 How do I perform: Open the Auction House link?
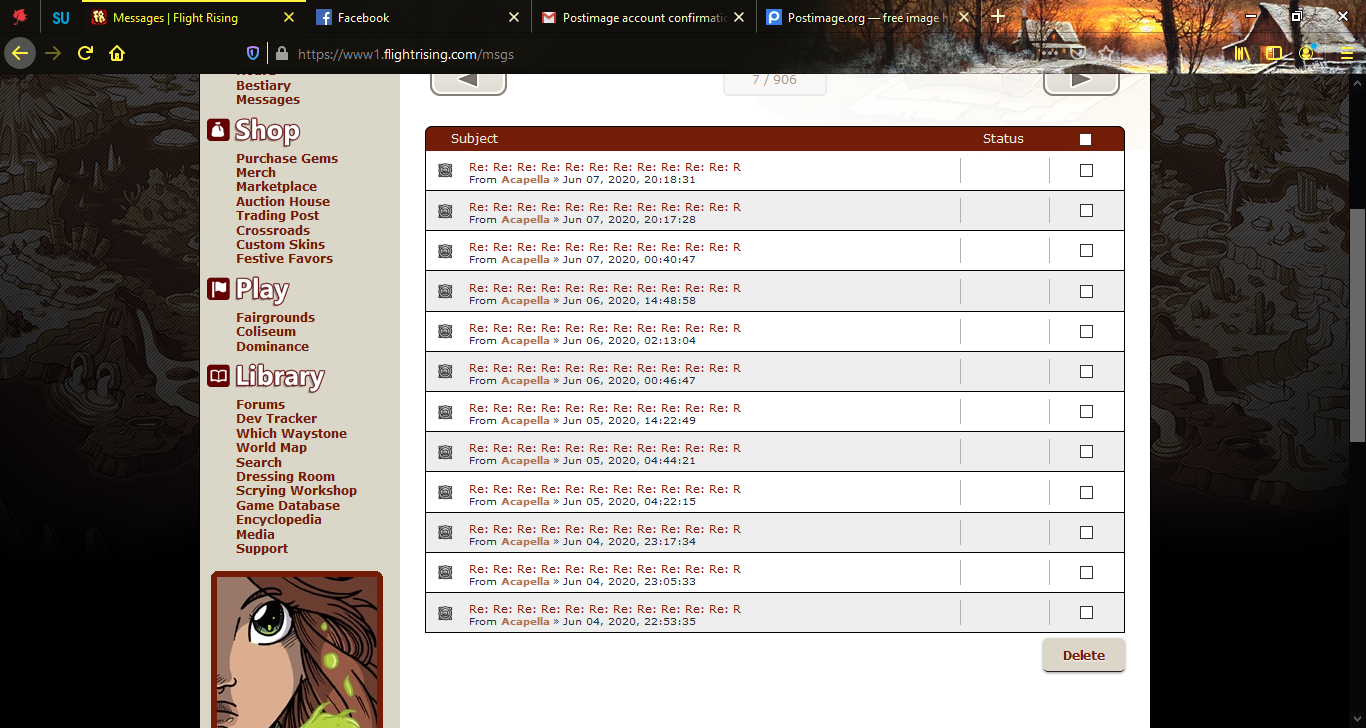click(x=283, y=201)
